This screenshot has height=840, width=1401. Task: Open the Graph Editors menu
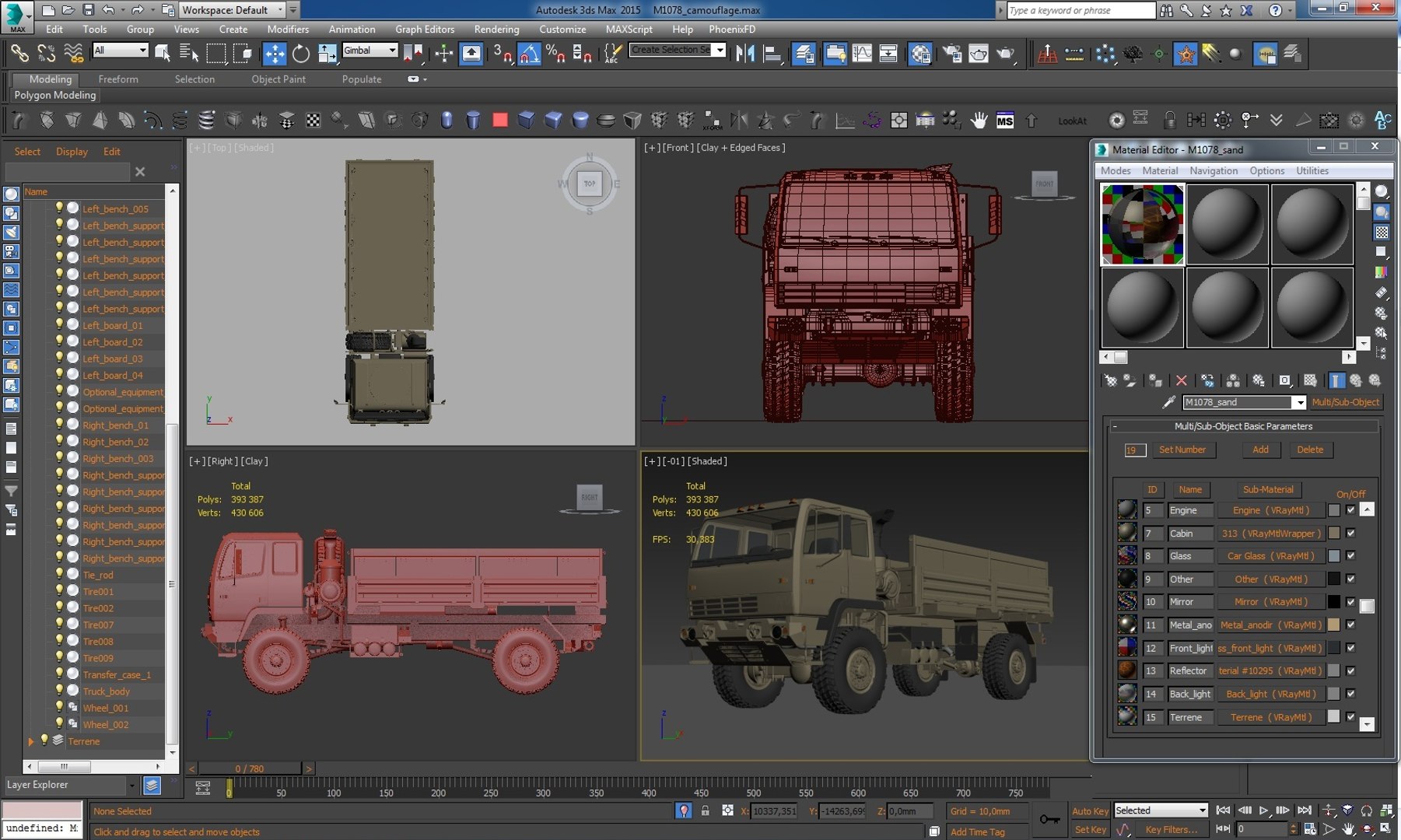(425, 29)
